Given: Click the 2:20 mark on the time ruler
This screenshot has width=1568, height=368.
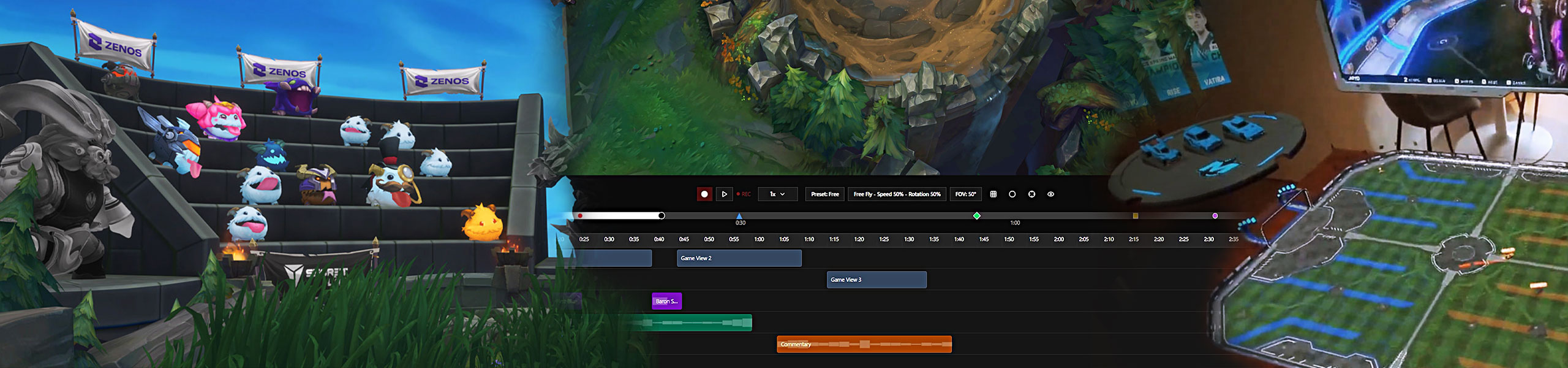Looking at the screenshot, I should pyautogui.click(x=1159, y=239).
